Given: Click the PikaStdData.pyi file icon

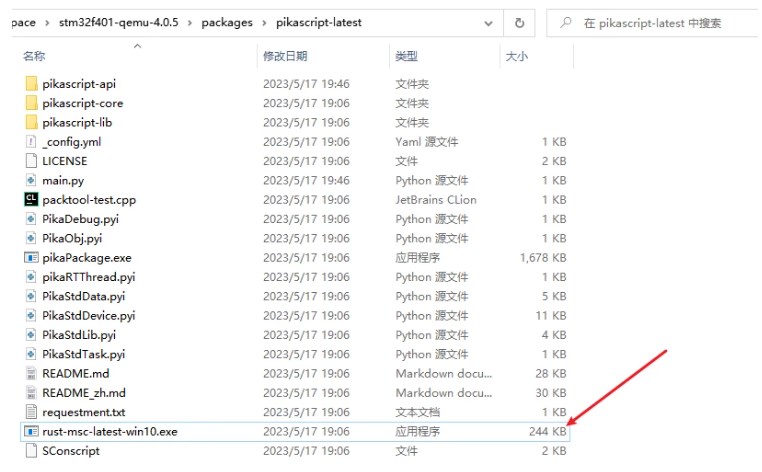Looking at the screenshot, I should (31, 296).
